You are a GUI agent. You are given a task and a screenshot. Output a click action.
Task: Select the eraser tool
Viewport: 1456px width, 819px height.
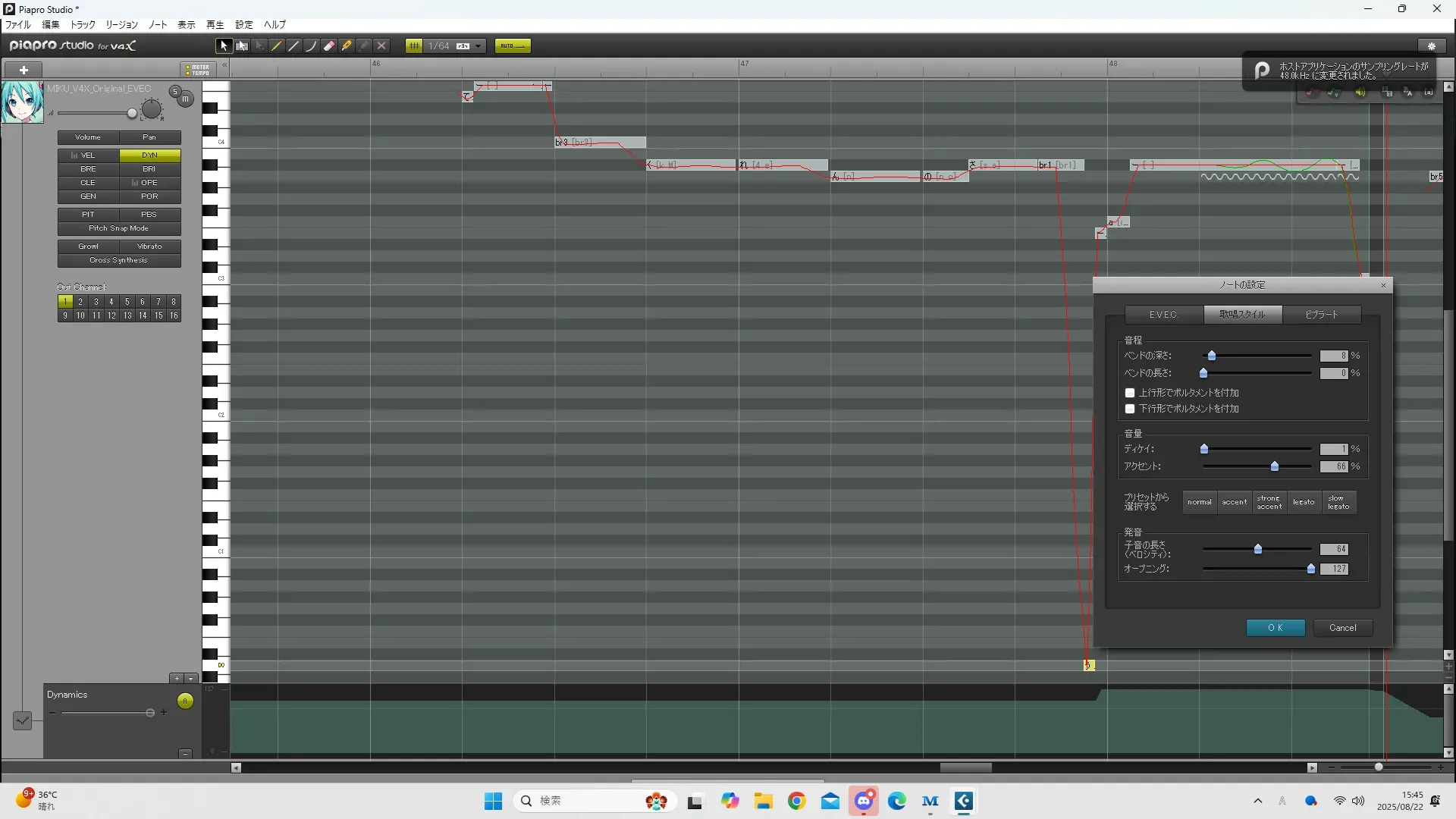click(x=329, y=46)
